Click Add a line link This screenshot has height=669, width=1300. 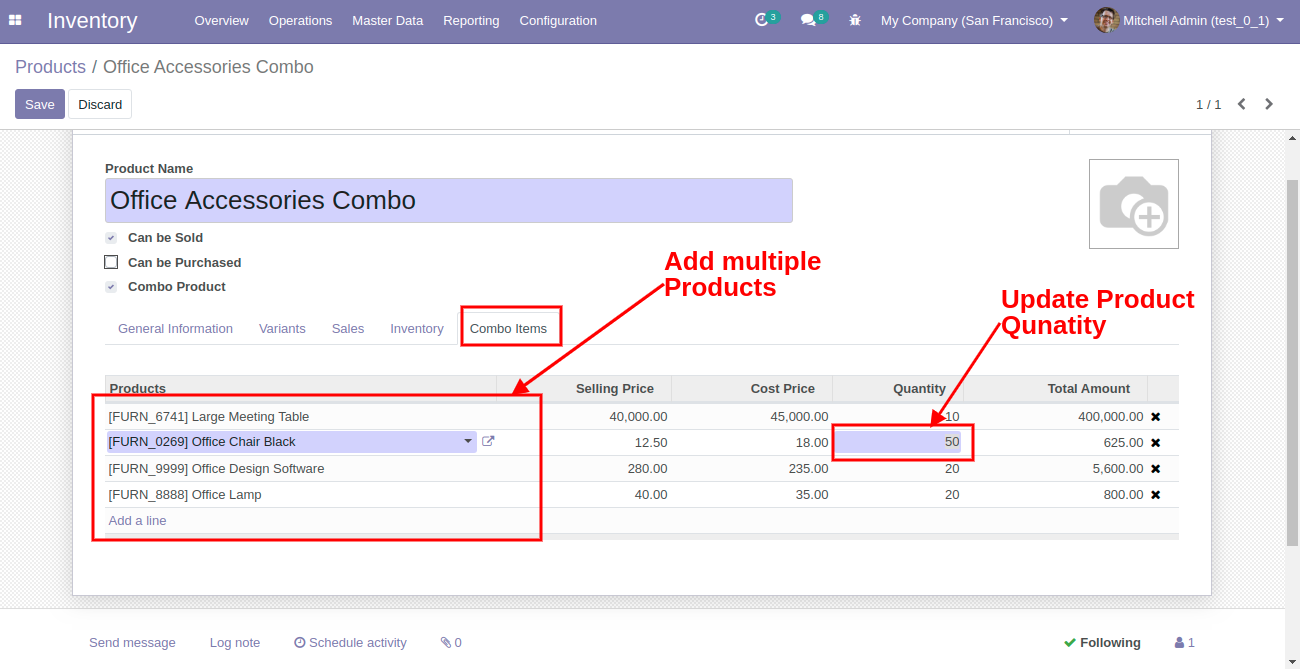click(138, 521)
